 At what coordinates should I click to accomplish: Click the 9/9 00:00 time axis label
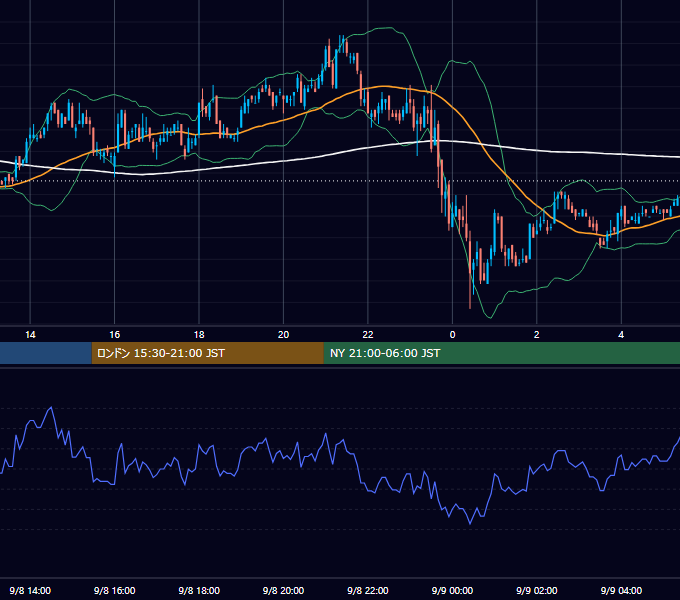(x=452, y=590)
